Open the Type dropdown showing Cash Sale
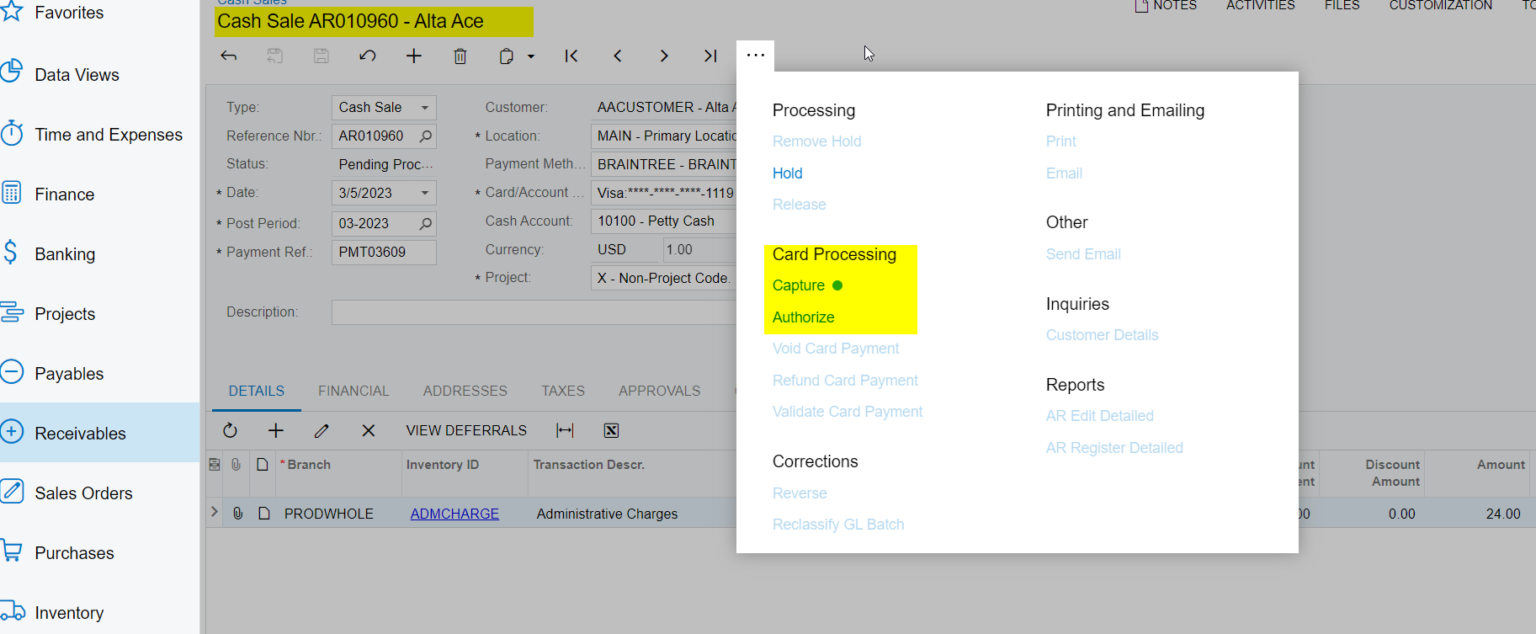The width and height of the screenshot is (1536, 634). click(424, 107)
